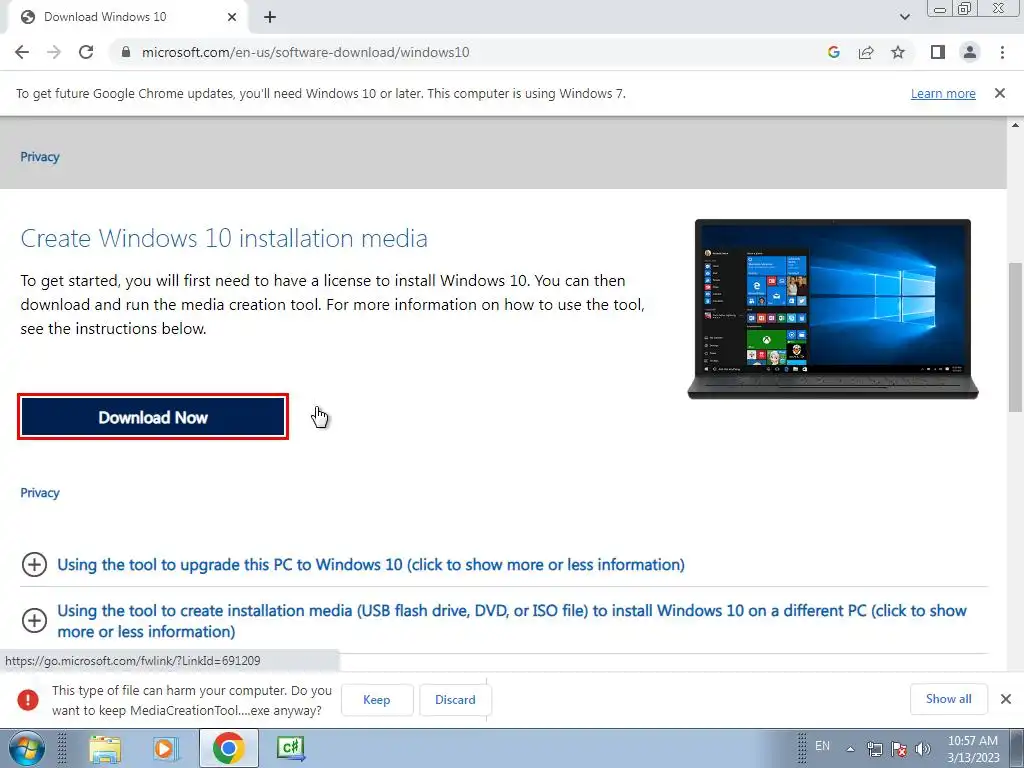This screenshot has width=1024, height=768.
Task: Go back to the previous page
Action: pyautogui.click(x=22, y=52)
